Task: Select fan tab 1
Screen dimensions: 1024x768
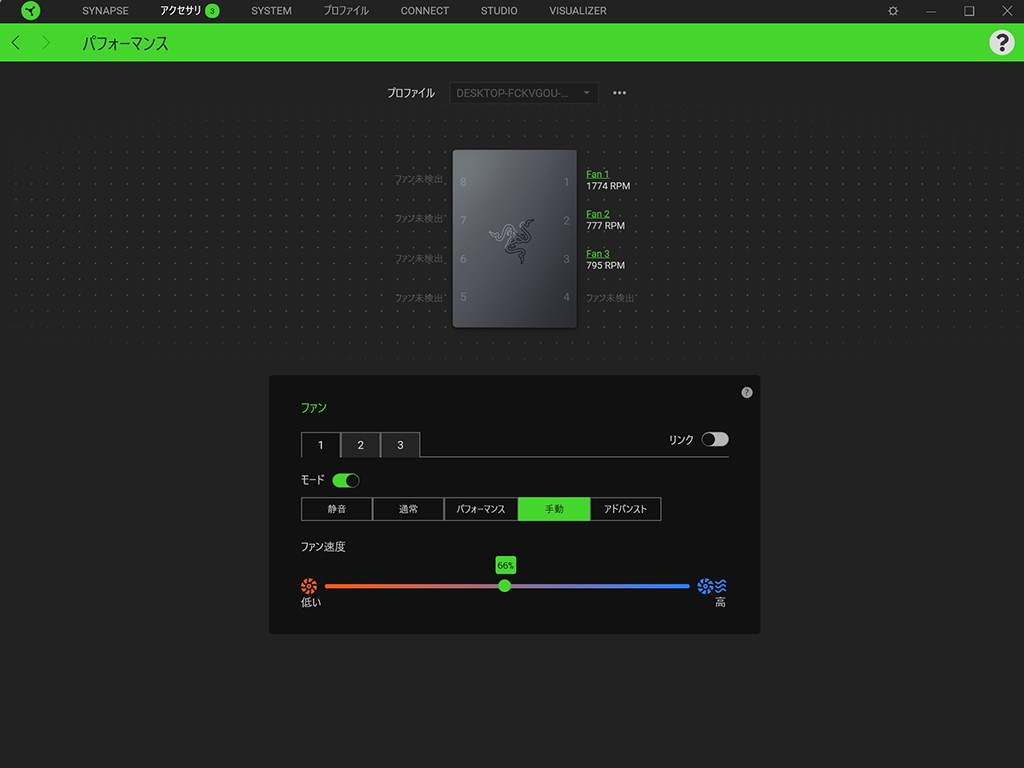Action: 321,445
